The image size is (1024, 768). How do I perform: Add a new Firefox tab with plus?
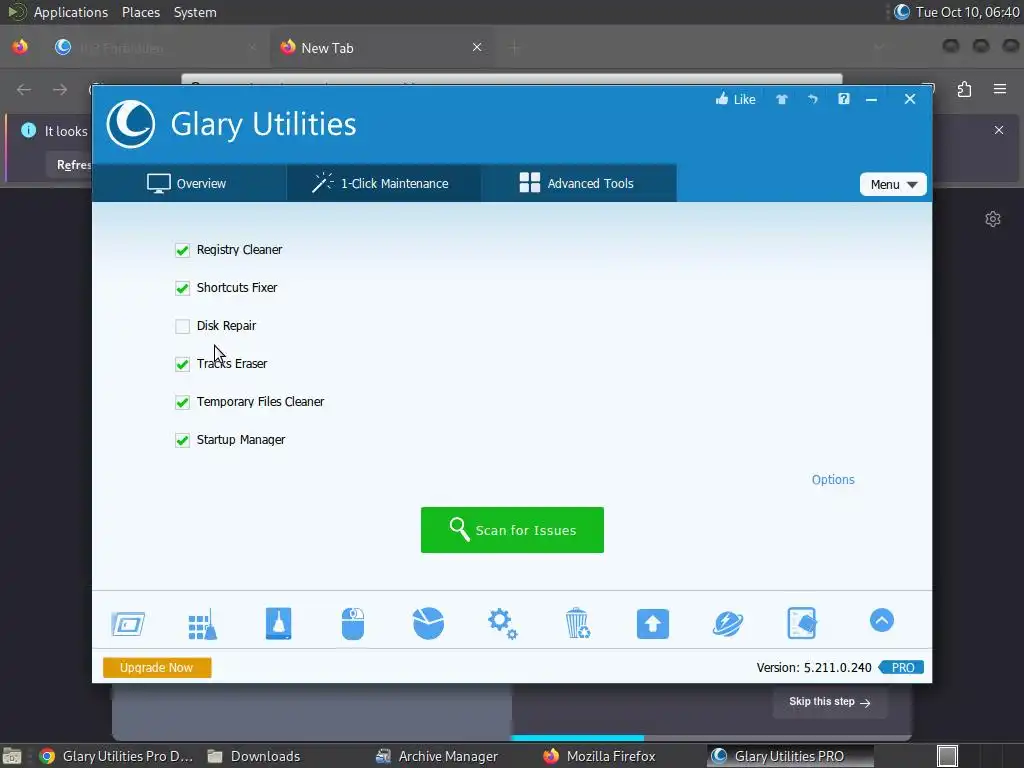[515, 47]
